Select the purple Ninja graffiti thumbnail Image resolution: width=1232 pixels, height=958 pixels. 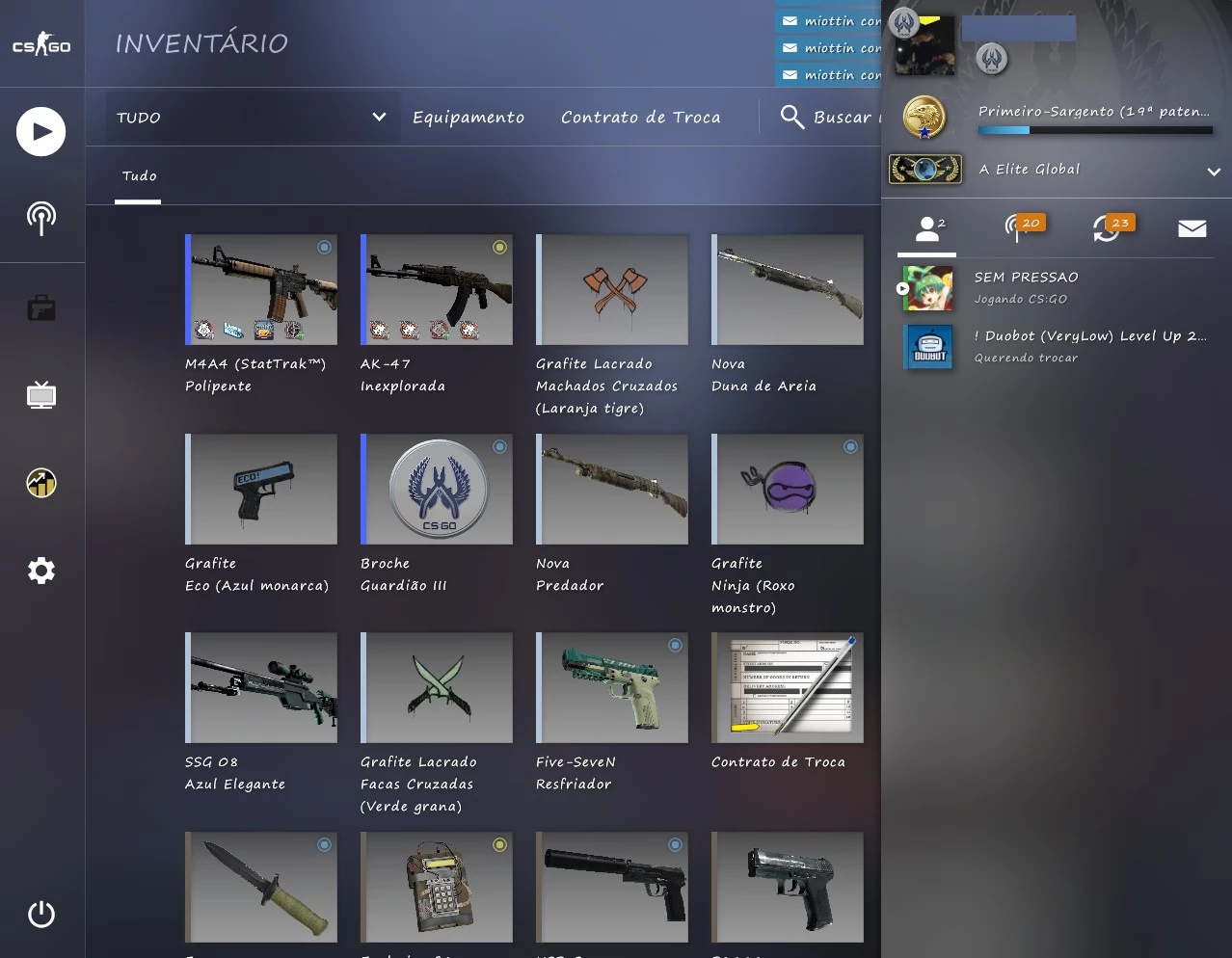pos(788,489)
